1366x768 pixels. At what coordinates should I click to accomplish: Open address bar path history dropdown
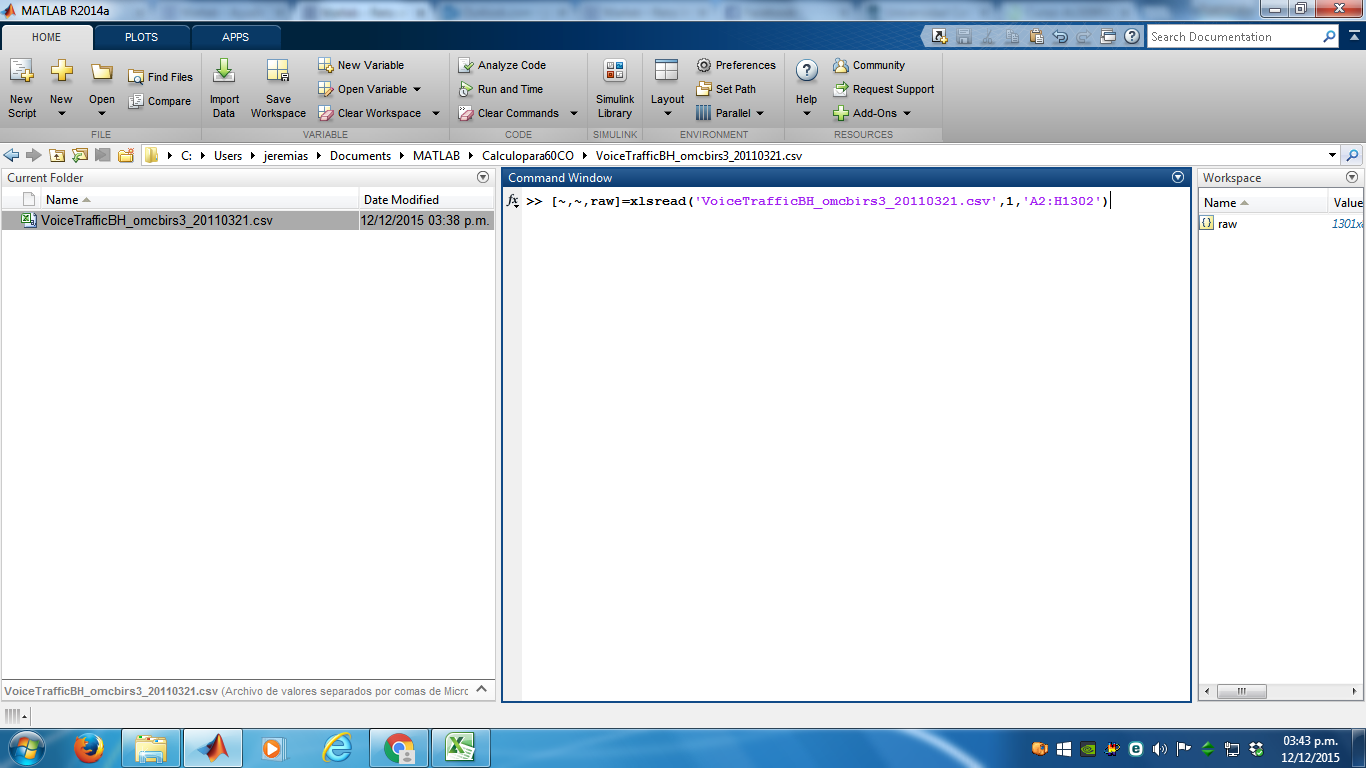point(1332,156)
